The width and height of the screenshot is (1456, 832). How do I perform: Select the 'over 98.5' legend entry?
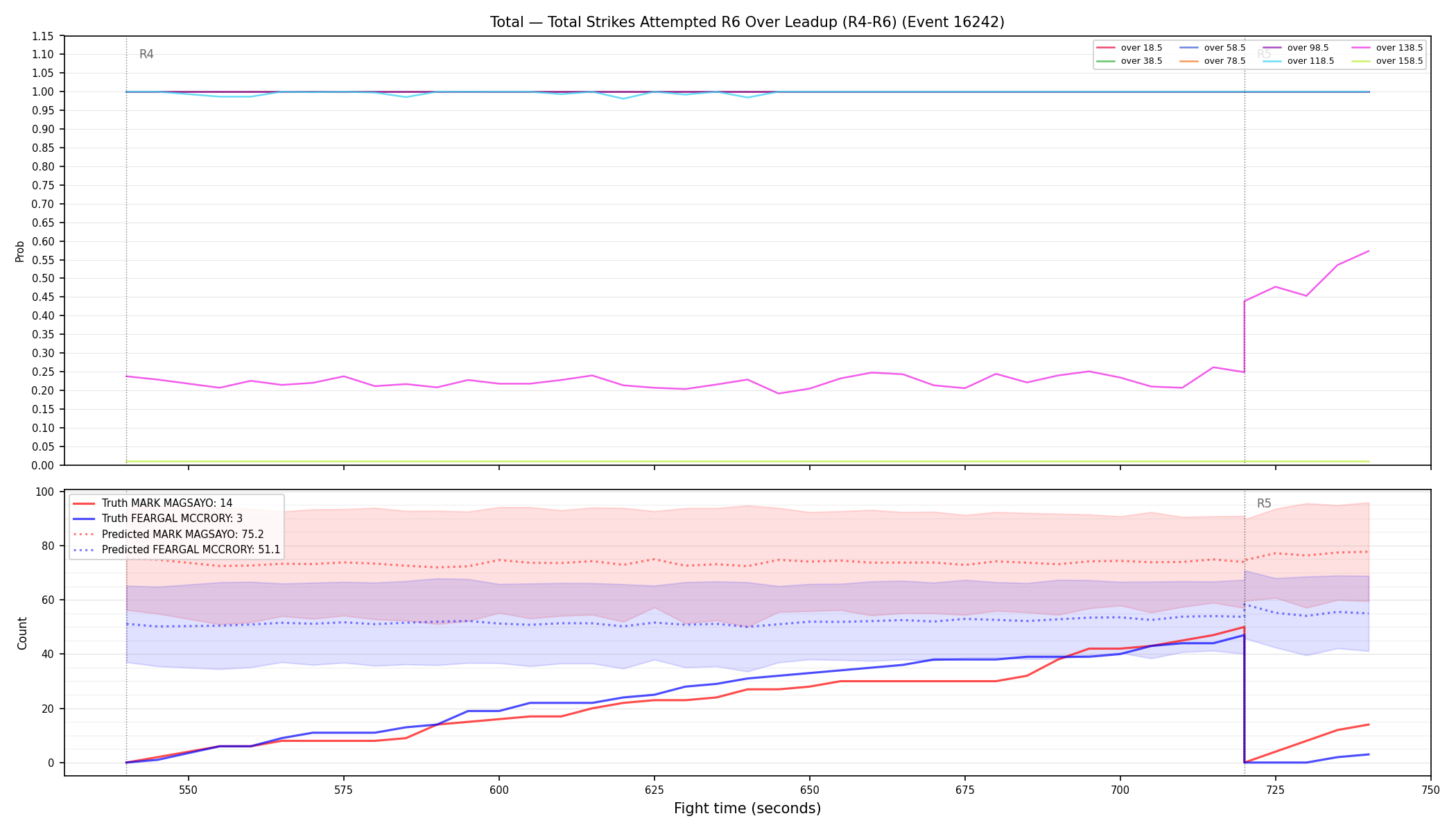(1295, 48)
